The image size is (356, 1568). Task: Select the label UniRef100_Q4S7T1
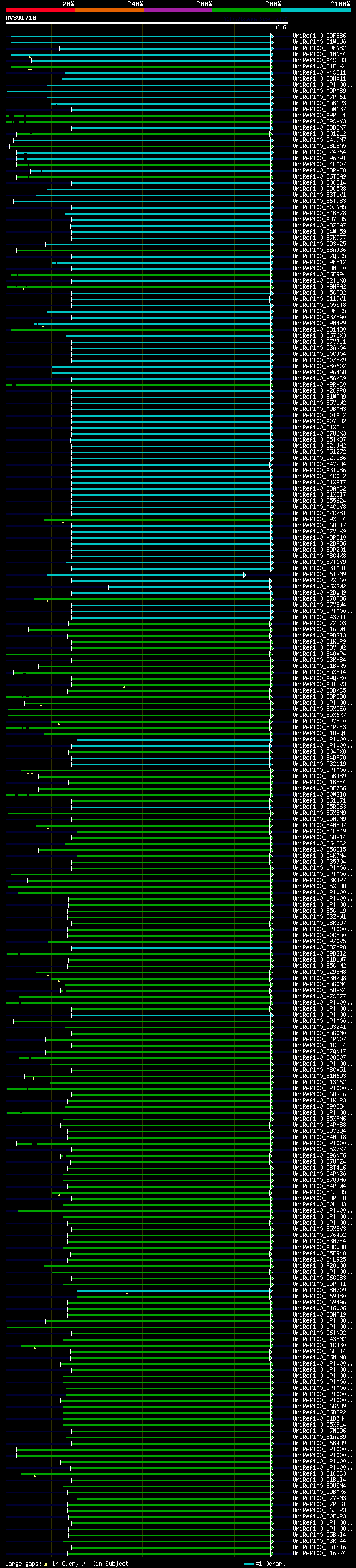click(x=319, y=617)
